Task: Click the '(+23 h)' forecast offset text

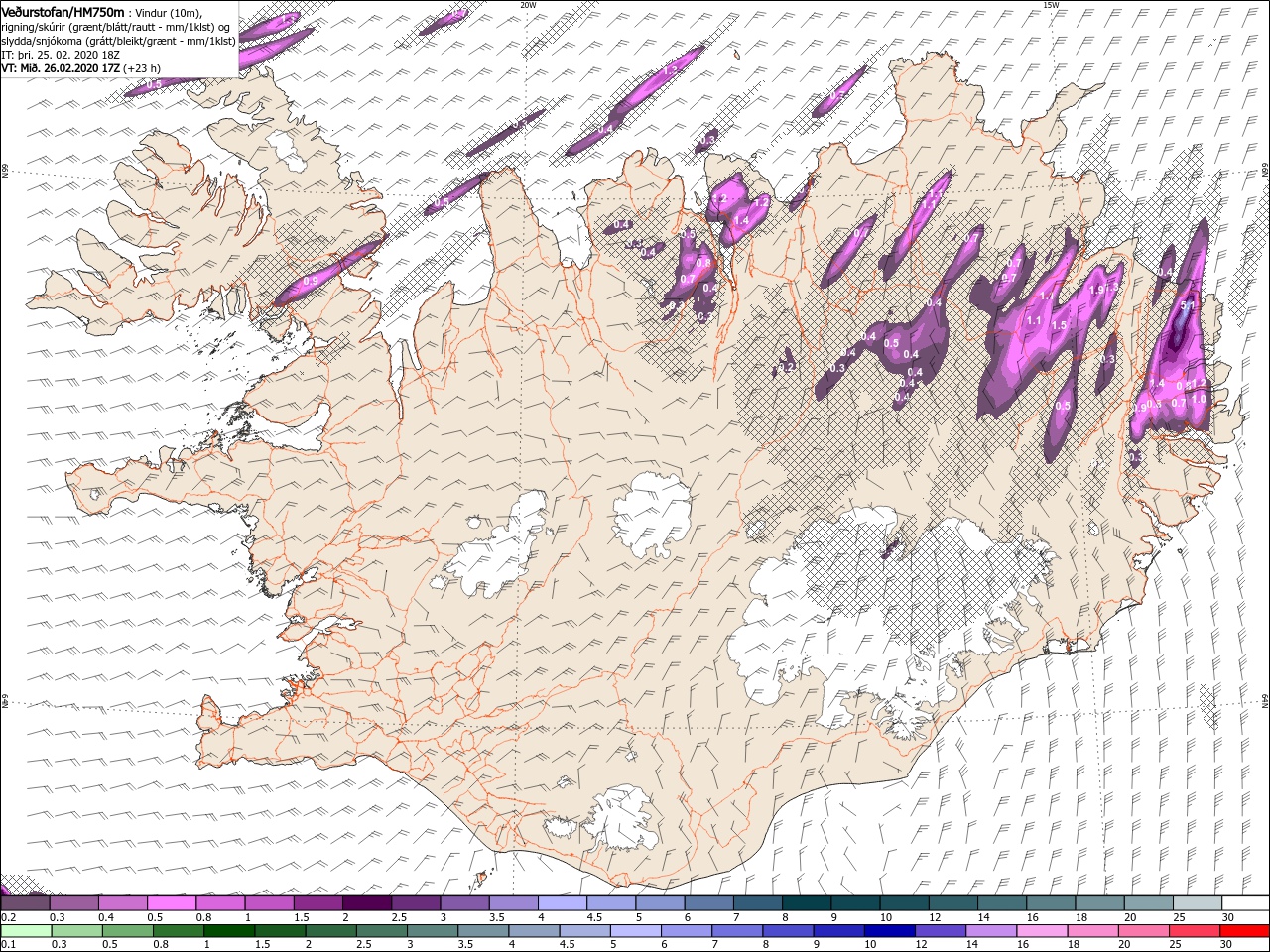Action: tap(141, 68)
